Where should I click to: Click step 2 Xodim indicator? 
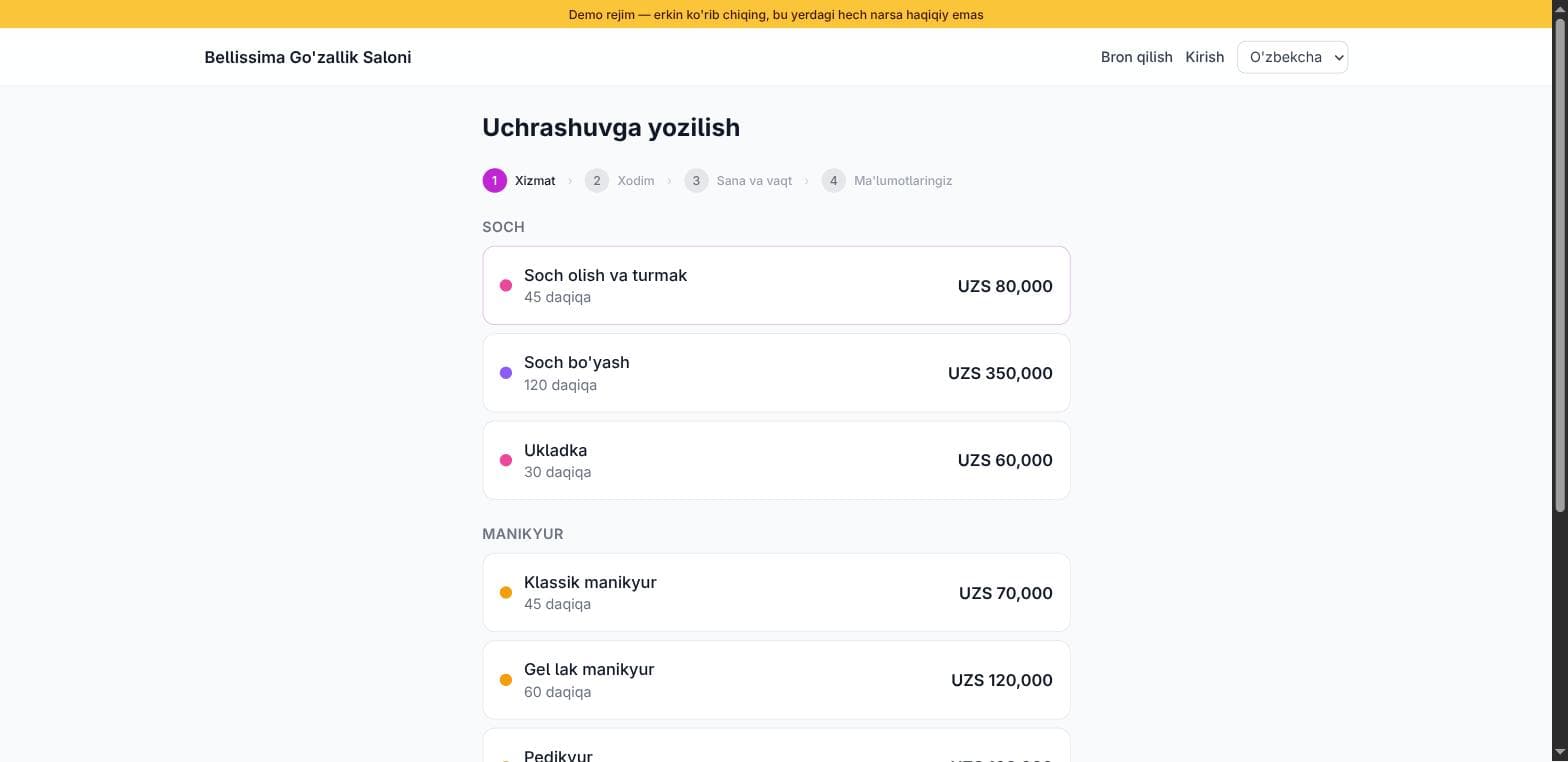[620, 181]
